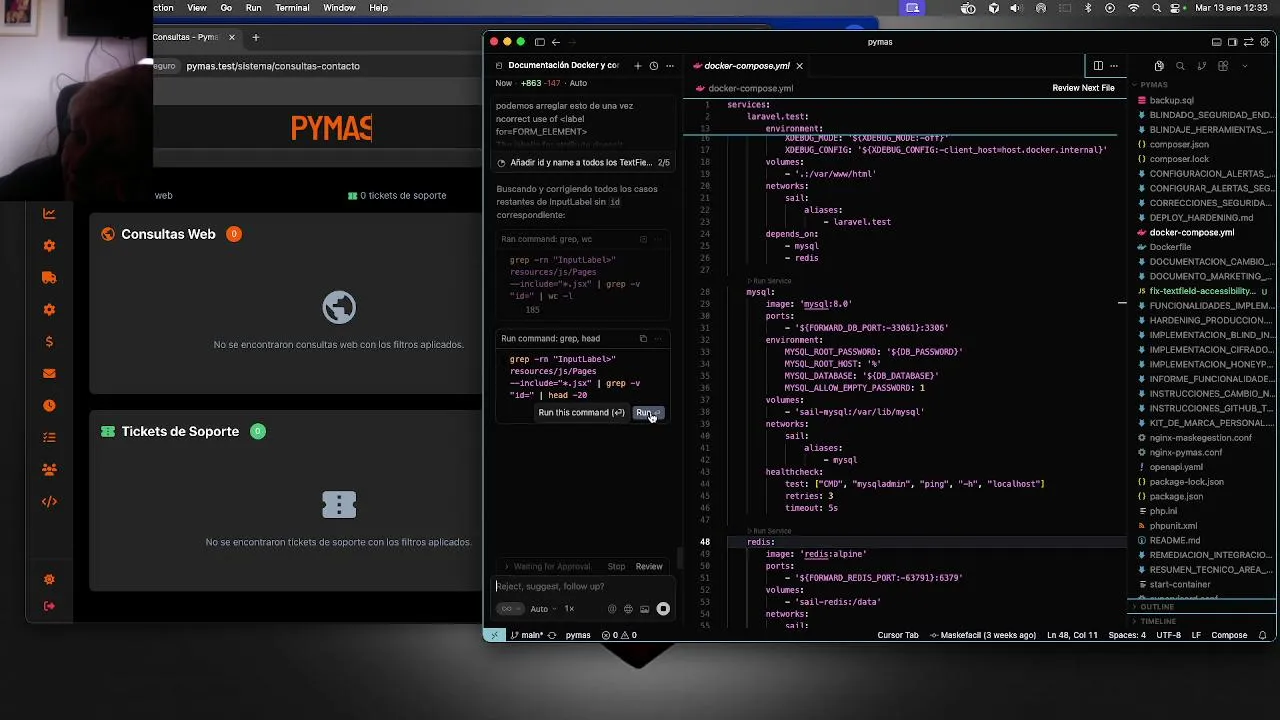The image size is (1280, 720).
Task: Run the pending grep command
Action: coord(647,413)
